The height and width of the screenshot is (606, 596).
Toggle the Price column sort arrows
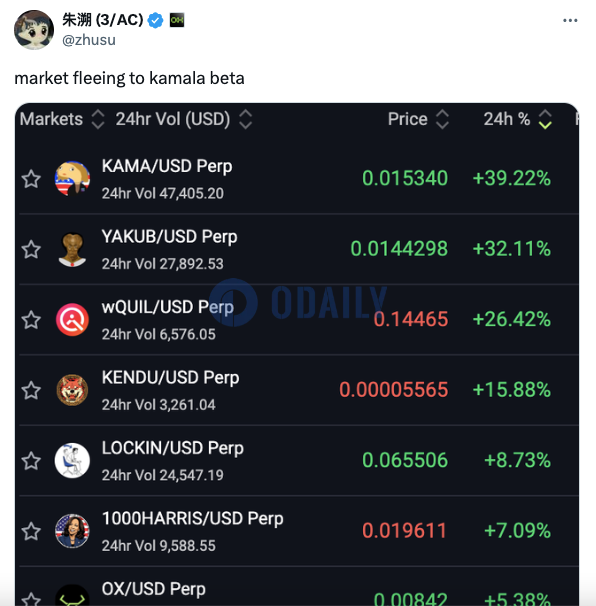[x=442, y=119]
